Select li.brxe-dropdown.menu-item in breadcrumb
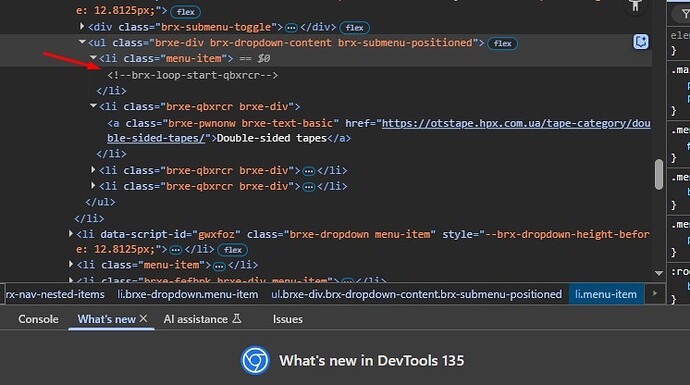Screen dimensions: 690x385 (x=188, y=294)
